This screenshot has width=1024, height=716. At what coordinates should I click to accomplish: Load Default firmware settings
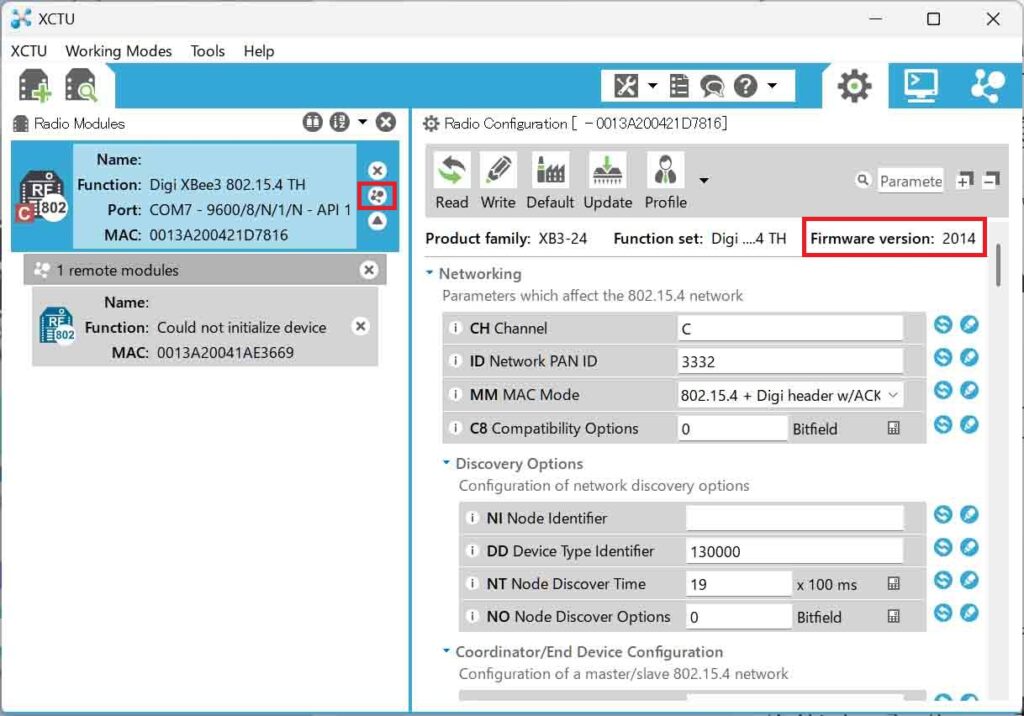550,182
